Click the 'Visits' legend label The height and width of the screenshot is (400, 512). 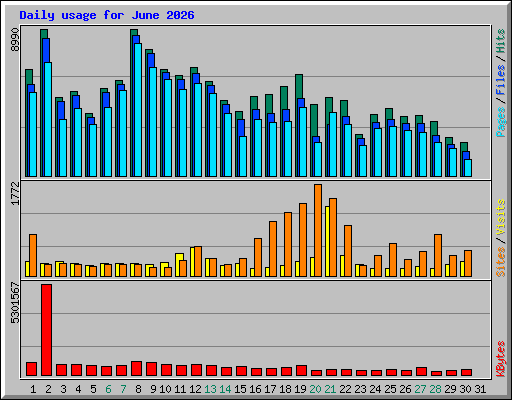501,217
